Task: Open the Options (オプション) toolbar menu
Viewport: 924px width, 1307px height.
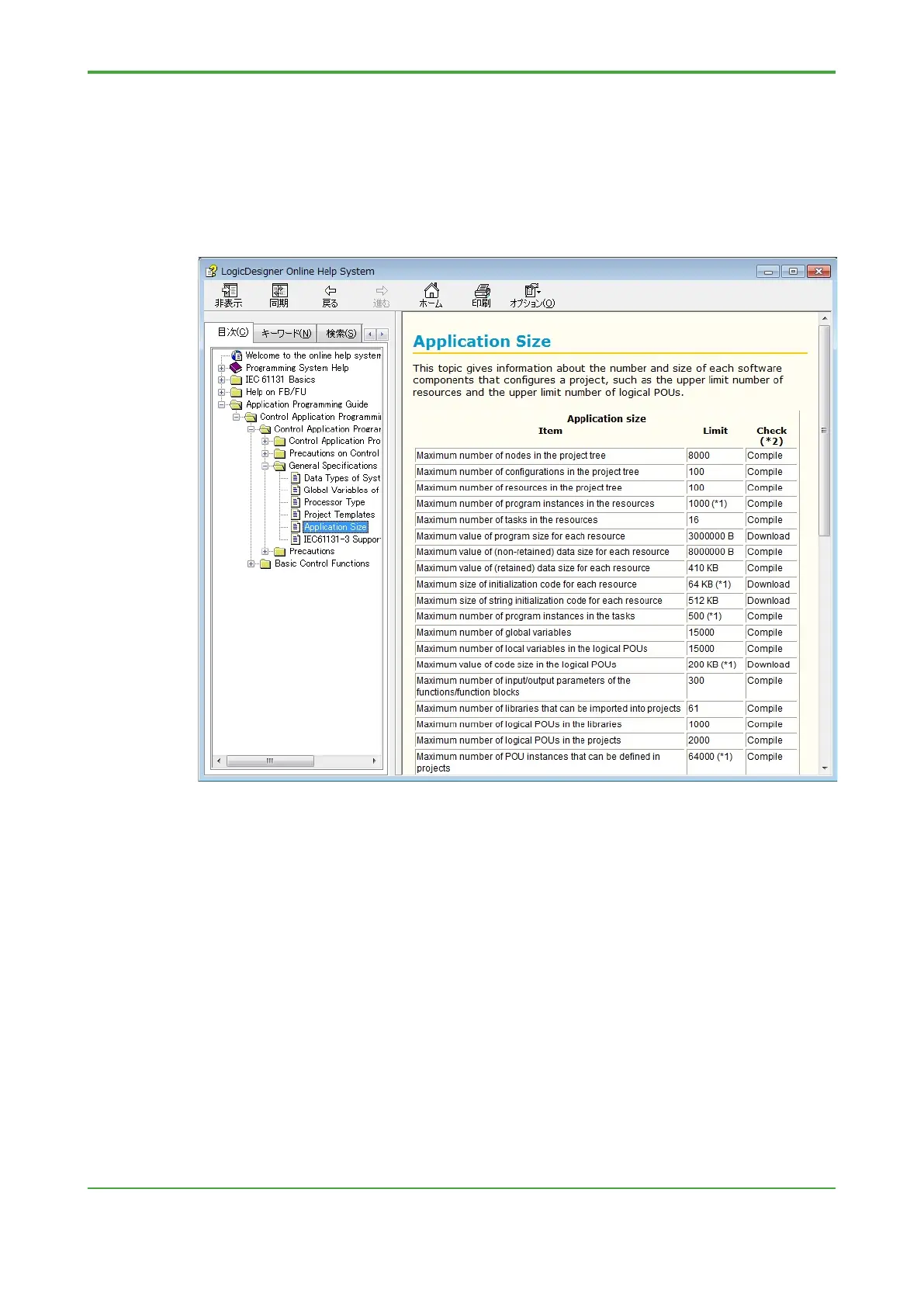Action: tap(532, 296)
